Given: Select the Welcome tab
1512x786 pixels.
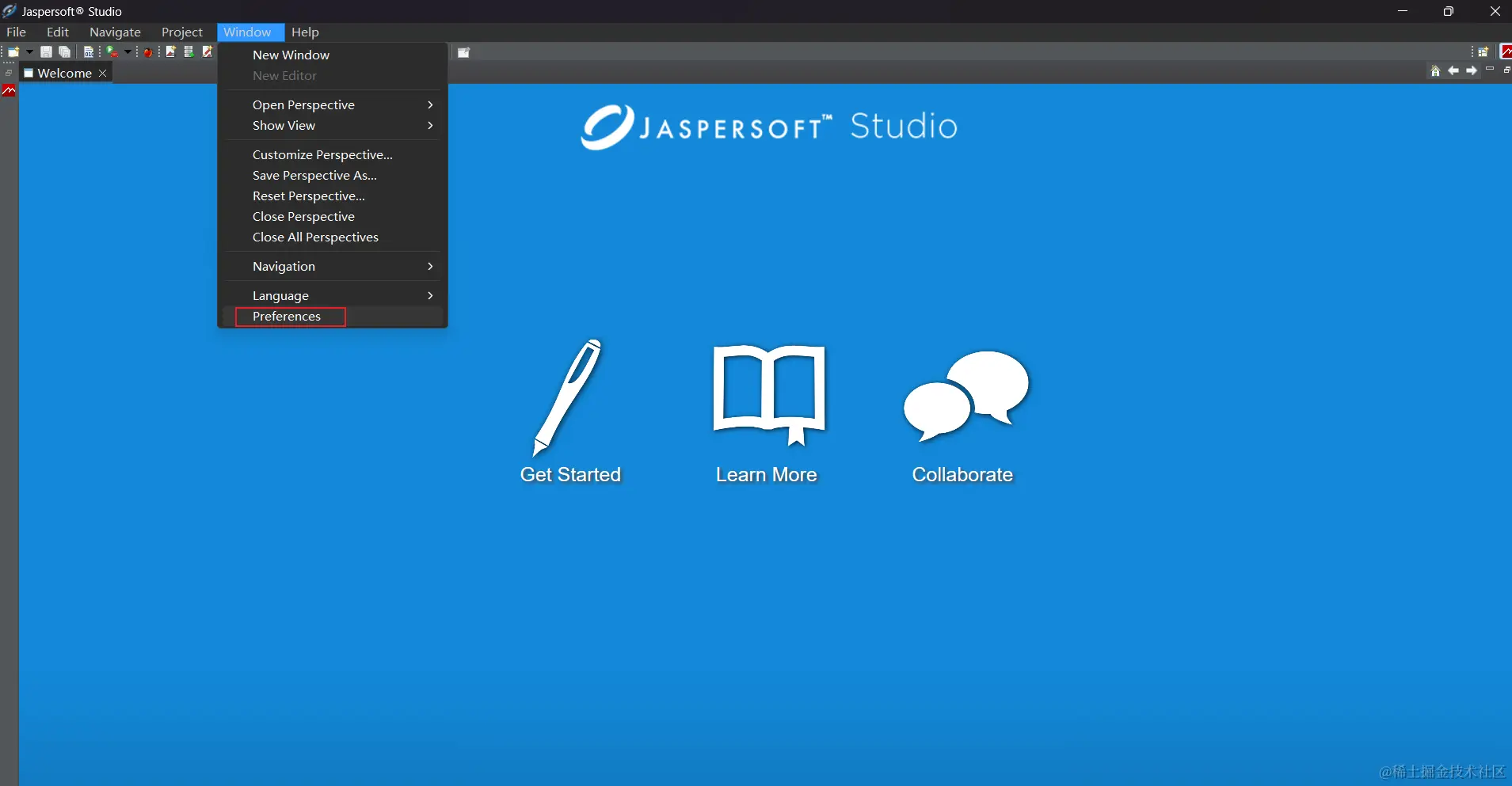Looking at the screenshot, I should coord(65,73).
